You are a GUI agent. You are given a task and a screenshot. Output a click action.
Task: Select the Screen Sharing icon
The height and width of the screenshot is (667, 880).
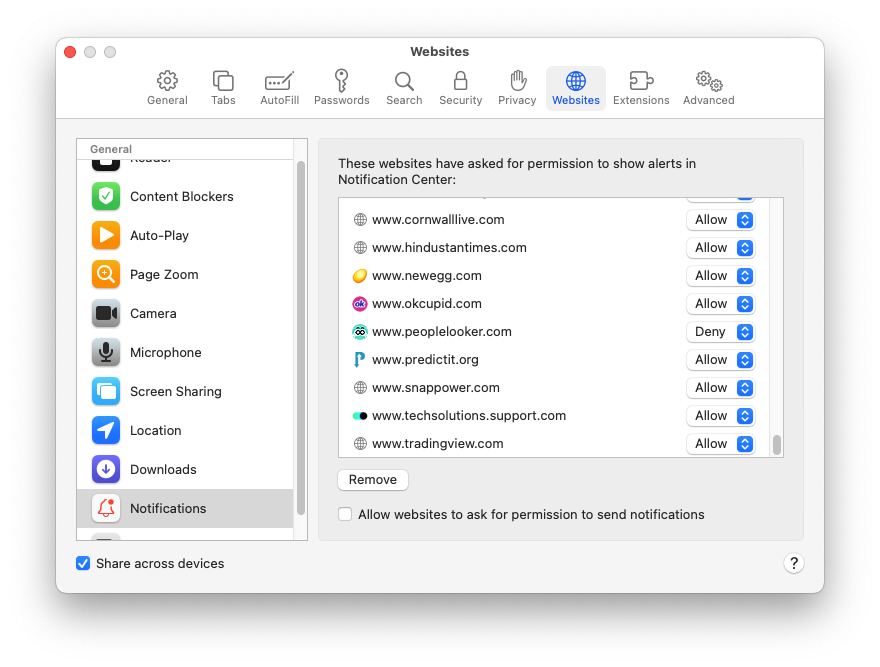[x=106, y=391]
